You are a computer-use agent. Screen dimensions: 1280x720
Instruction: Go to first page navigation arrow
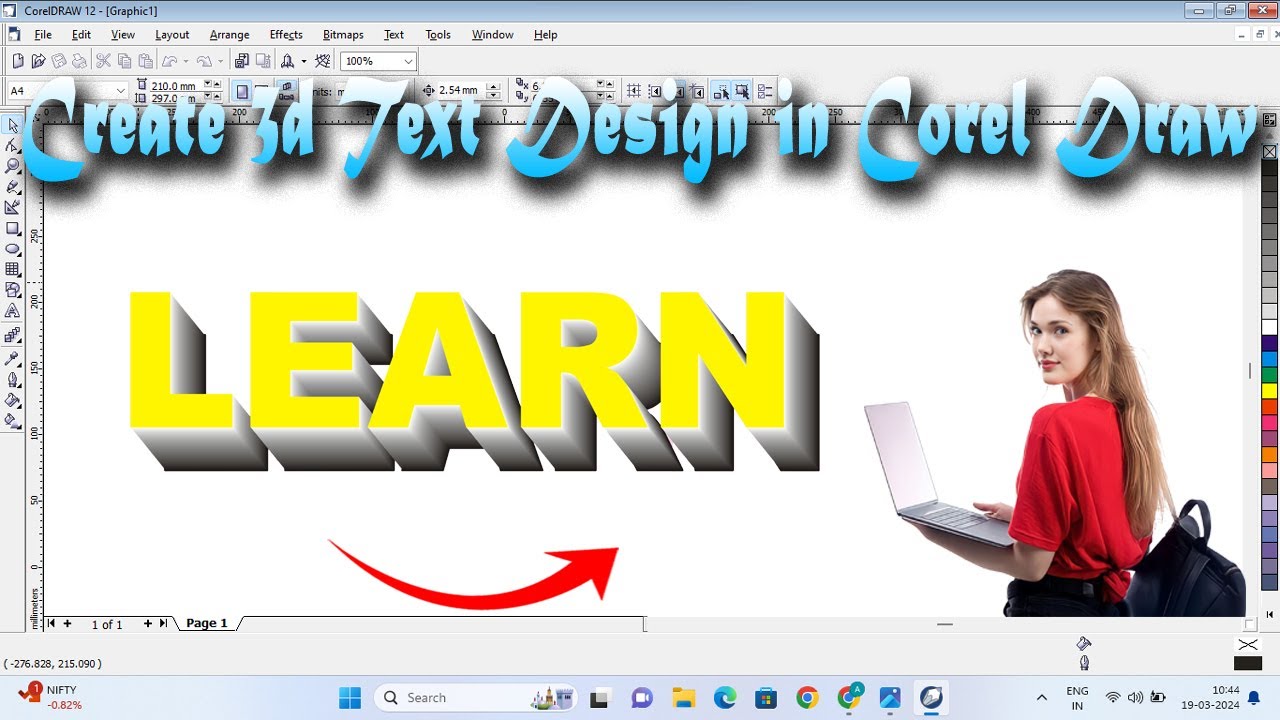[52, 623]
